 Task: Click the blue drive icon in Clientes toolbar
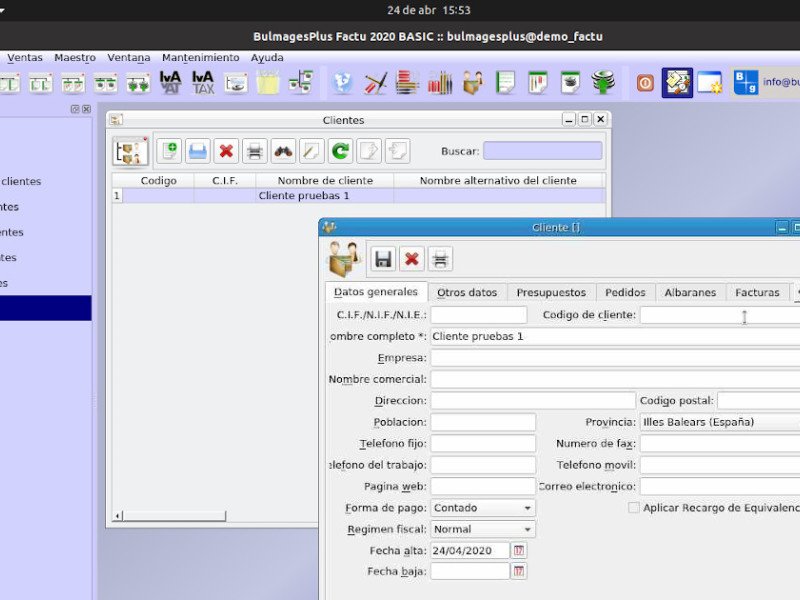pyautogui.click(x=197, y=151)
